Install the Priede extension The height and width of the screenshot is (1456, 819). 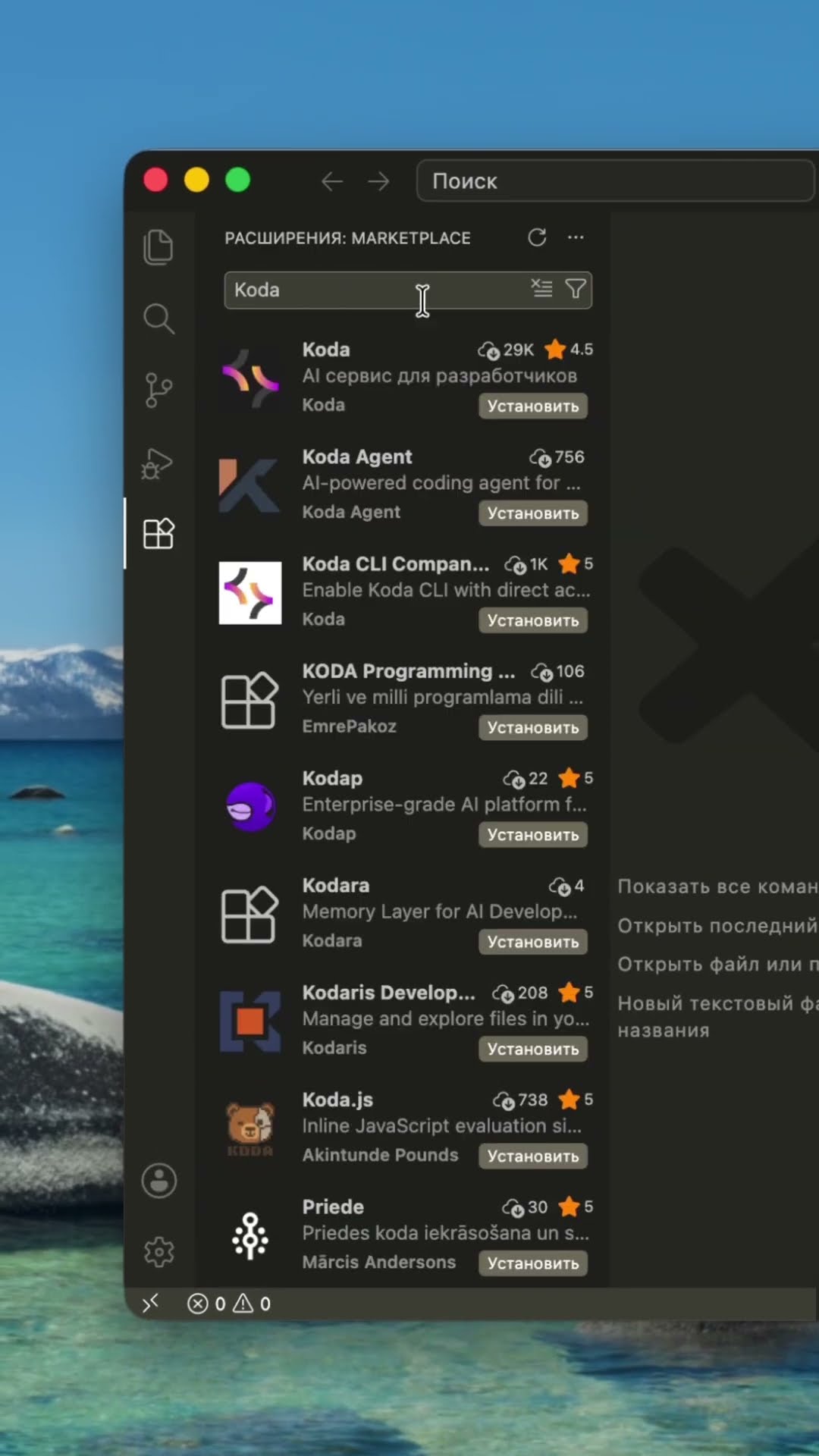(533, 1263)
